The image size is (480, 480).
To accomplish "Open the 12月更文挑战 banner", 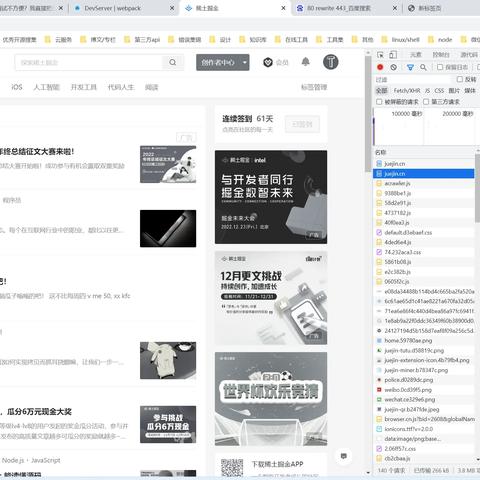I will (271, 298).
